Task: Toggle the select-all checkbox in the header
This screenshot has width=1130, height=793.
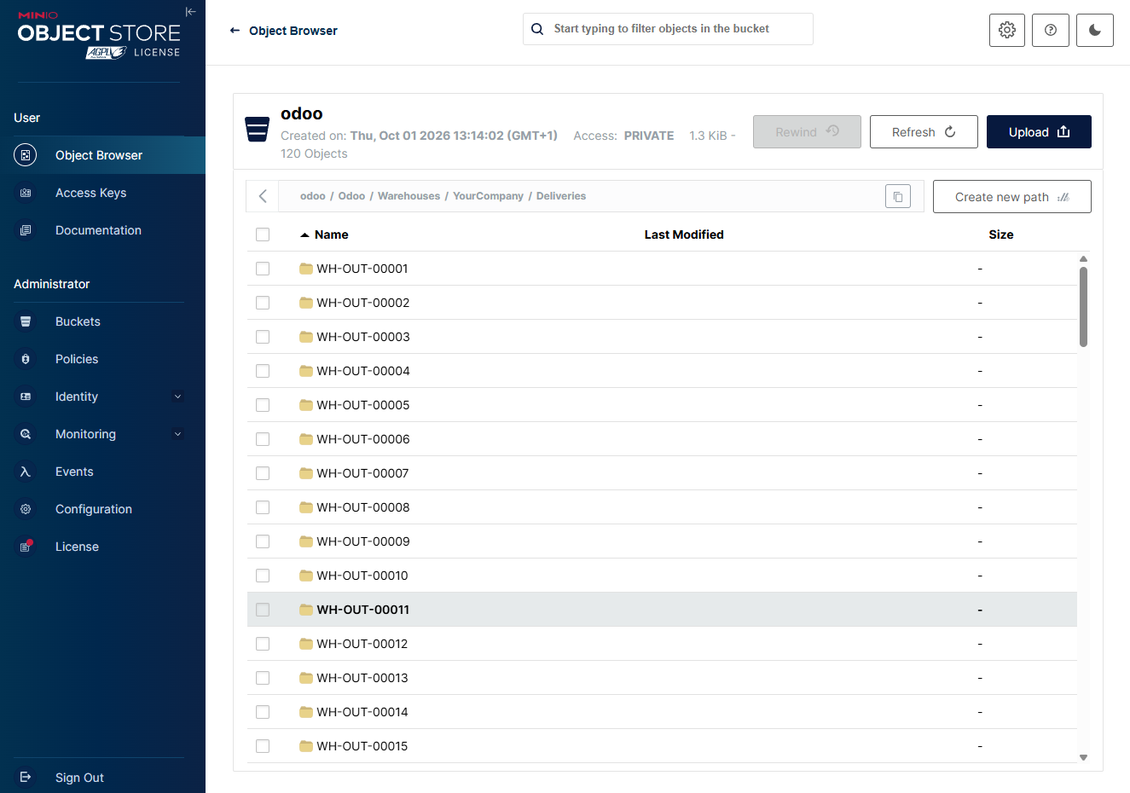Action: (262, 234)
